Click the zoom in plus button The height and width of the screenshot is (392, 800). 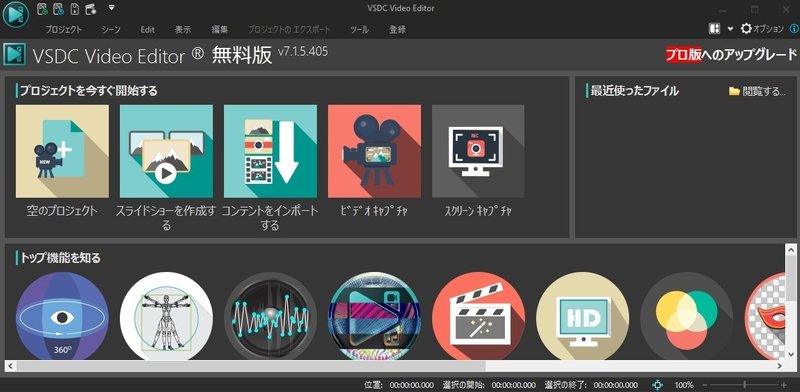[x=784, y=385]
